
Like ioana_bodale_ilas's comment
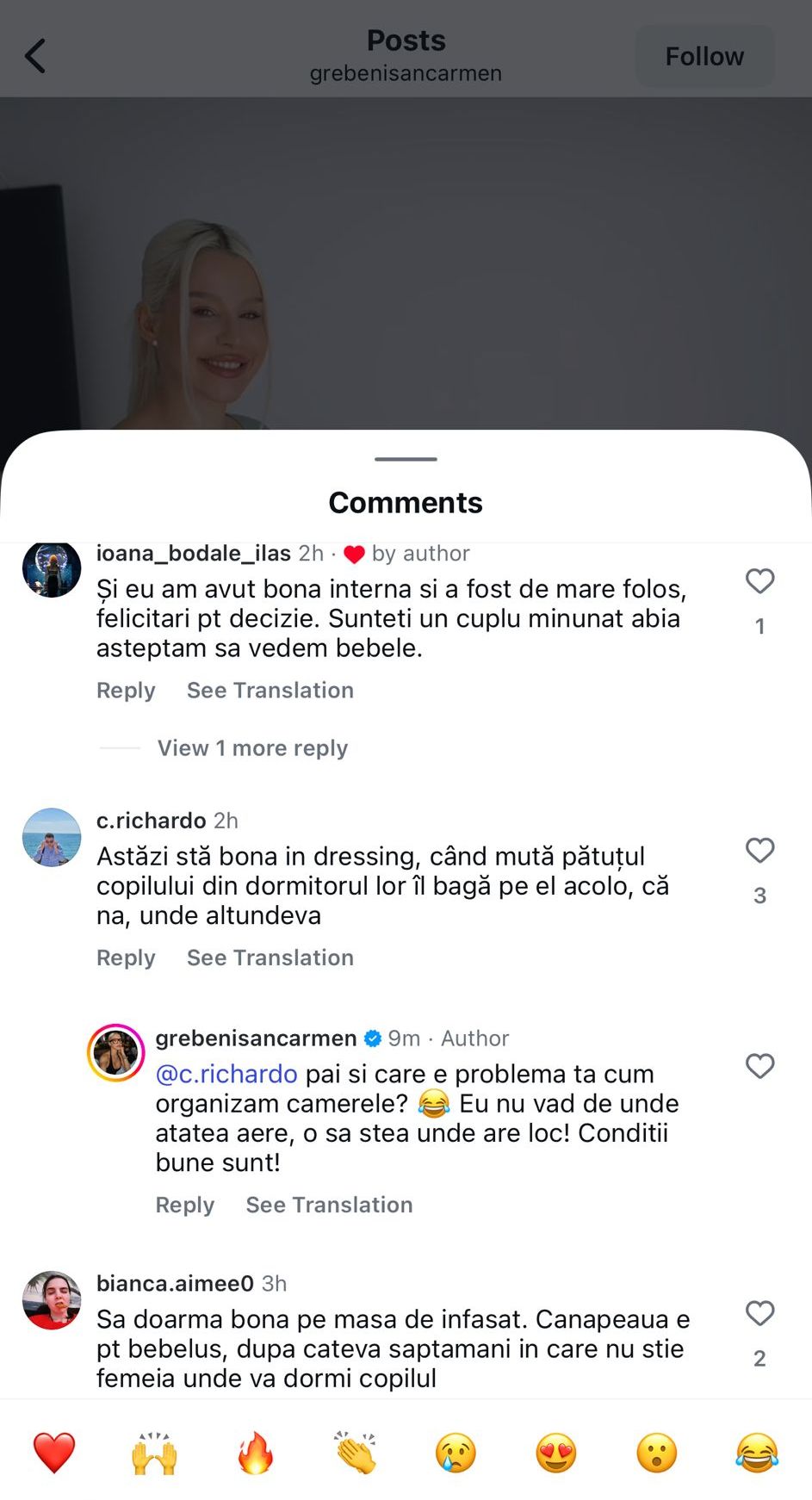[759, 581]
